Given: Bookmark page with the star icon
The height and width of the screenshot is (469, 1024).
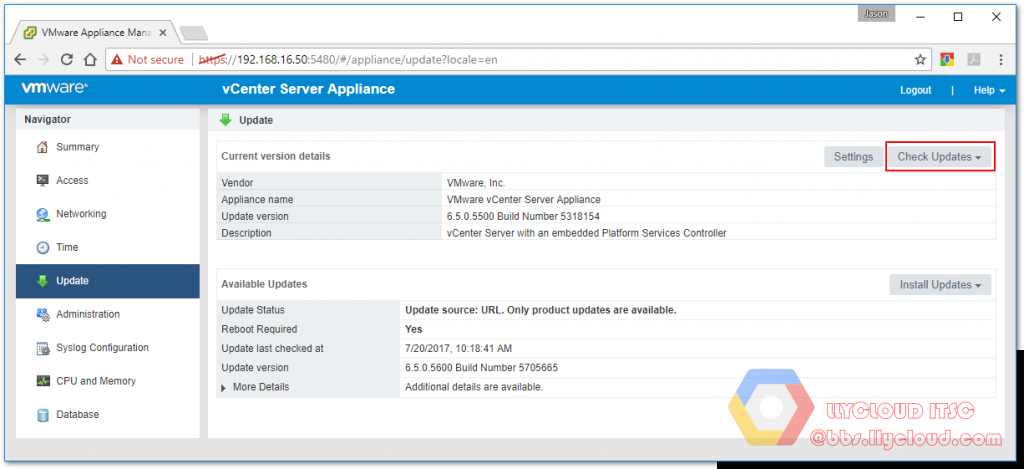Looking at the screenshot, I should [x=920, y=59].
